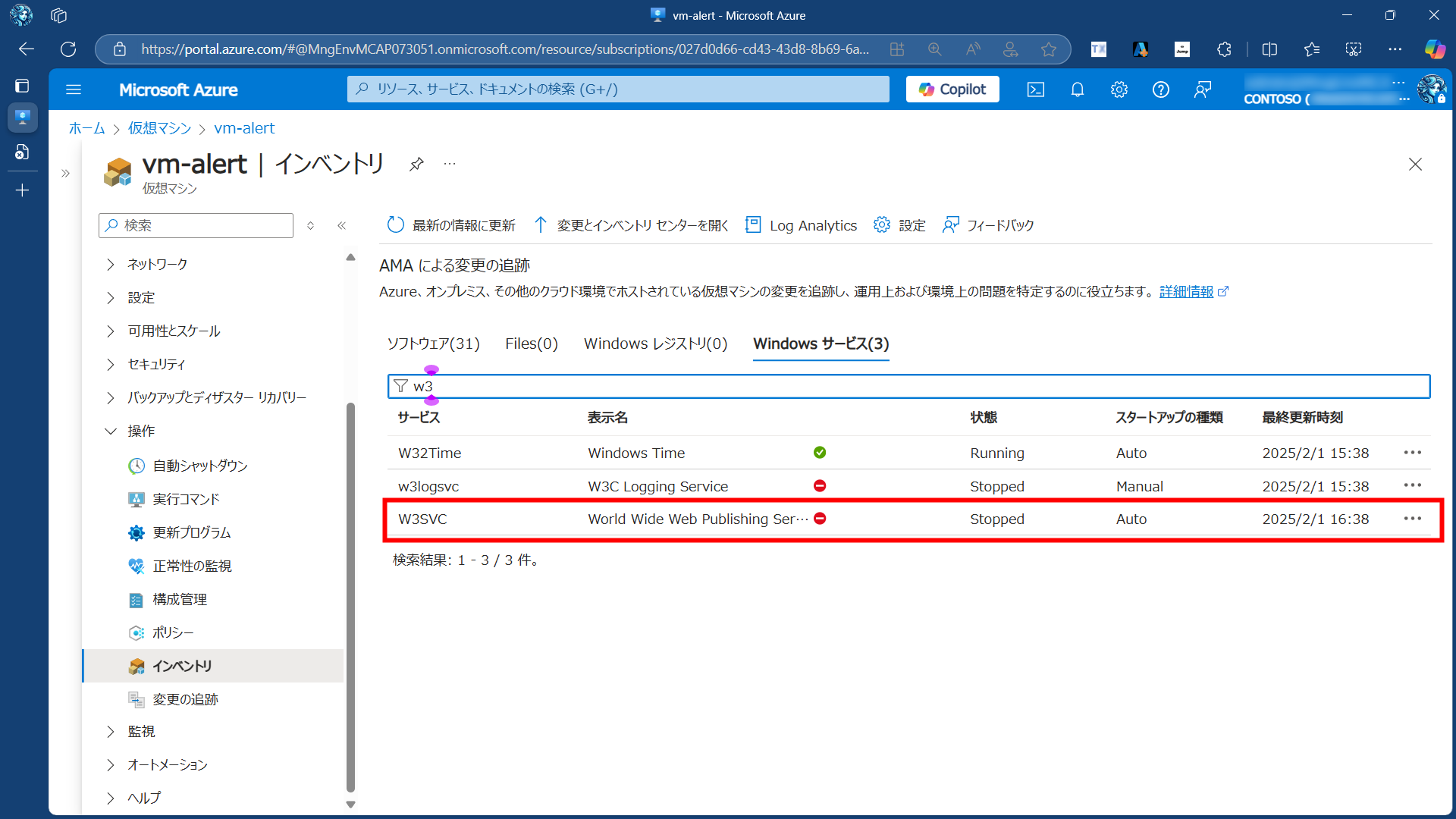The width and height of the screenshot is (1456, 819).
Task: Click the help question mark icon
Action: tap(1160, 89)
